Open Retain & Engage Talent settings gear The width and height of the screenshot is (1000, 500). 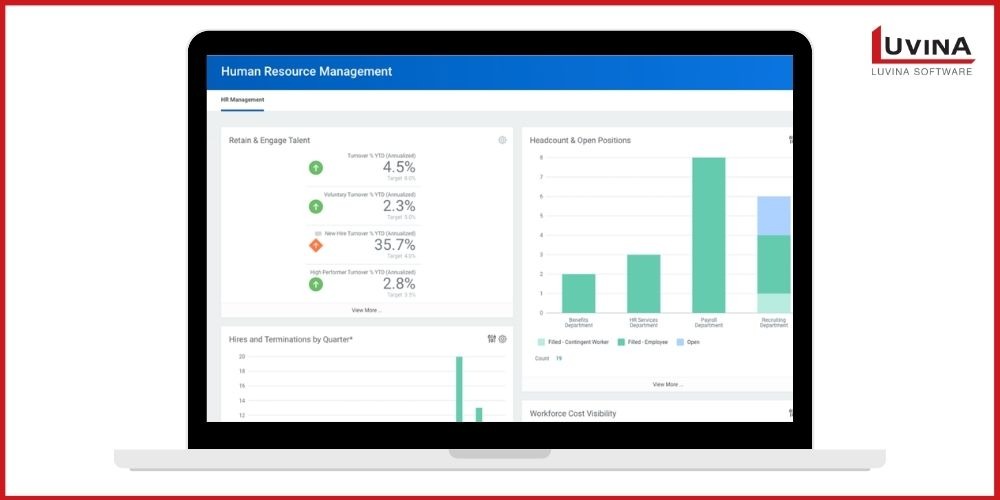502,141
